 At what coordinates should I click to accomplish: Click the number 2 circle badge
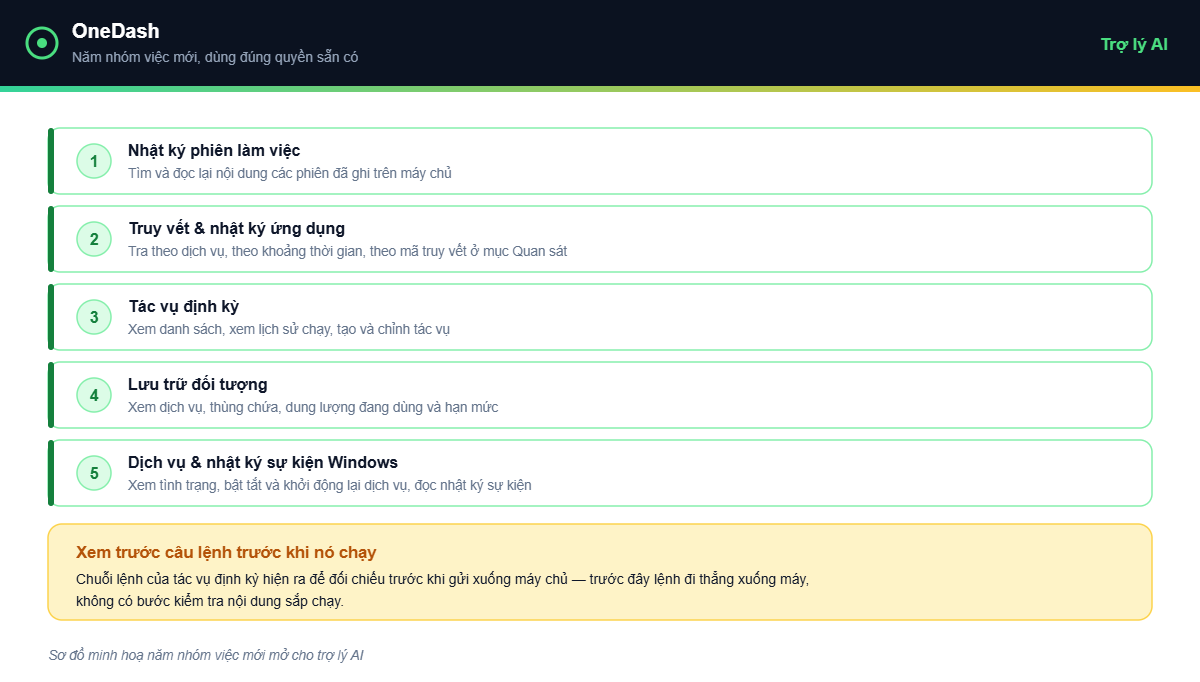click(94, 239)
